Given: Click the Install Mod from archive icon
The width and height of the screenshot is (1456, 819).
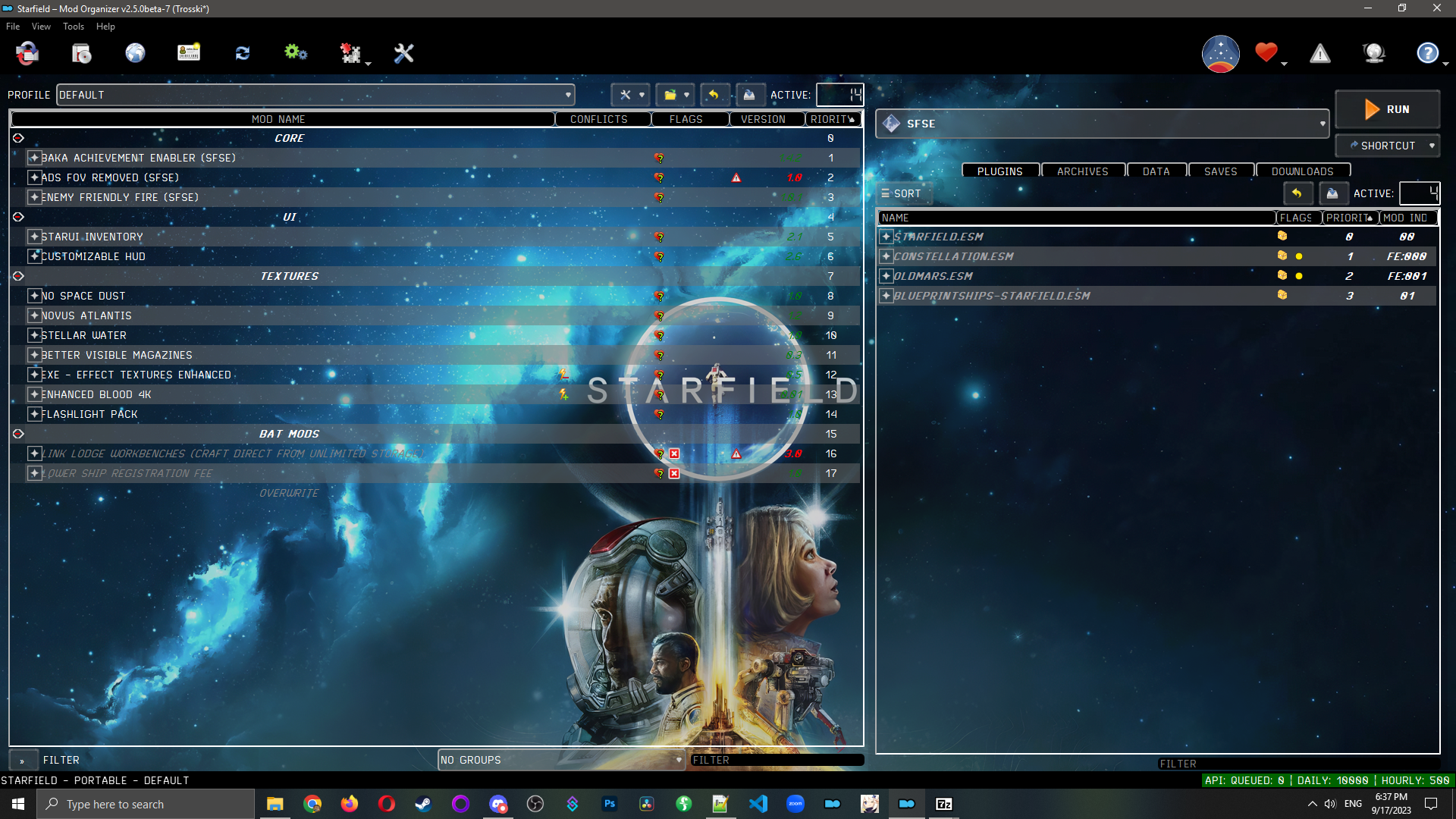Looking at the screenshot, I should point(81,53).
